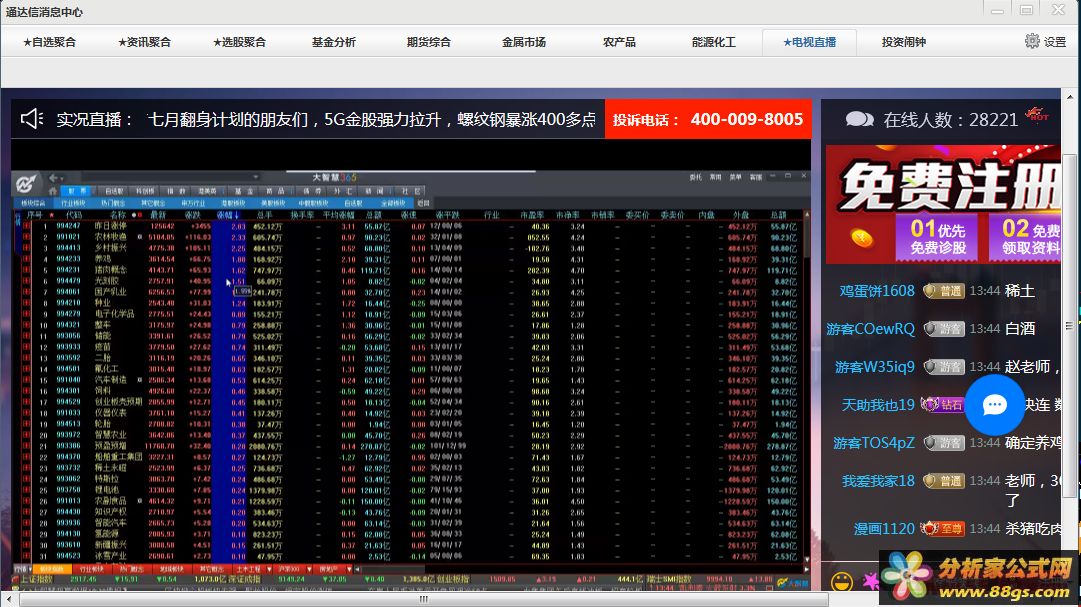Click the pink star burst icon by emoji

(x=871, y=582)
